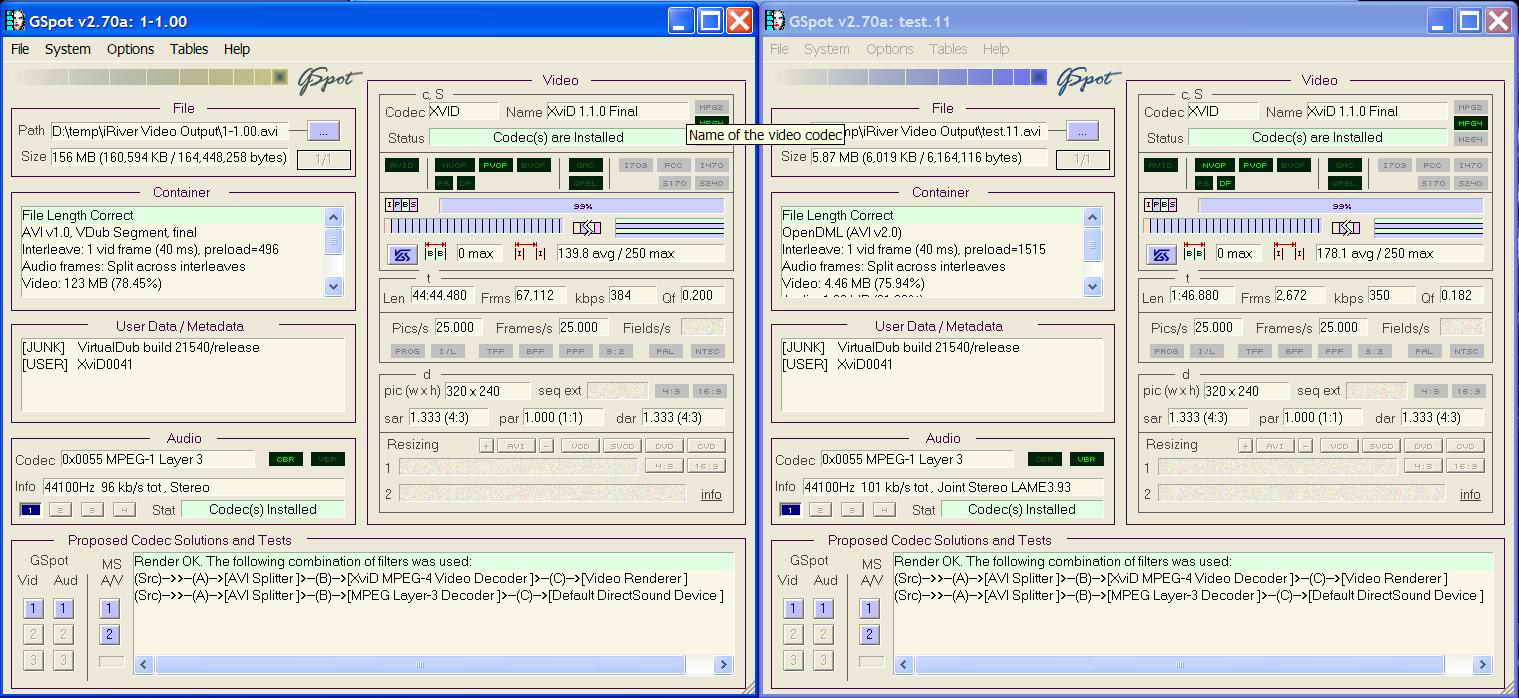
Task: Toggle the VBR indicator in test.11 Audio panel
Action: coord(1086,459)
